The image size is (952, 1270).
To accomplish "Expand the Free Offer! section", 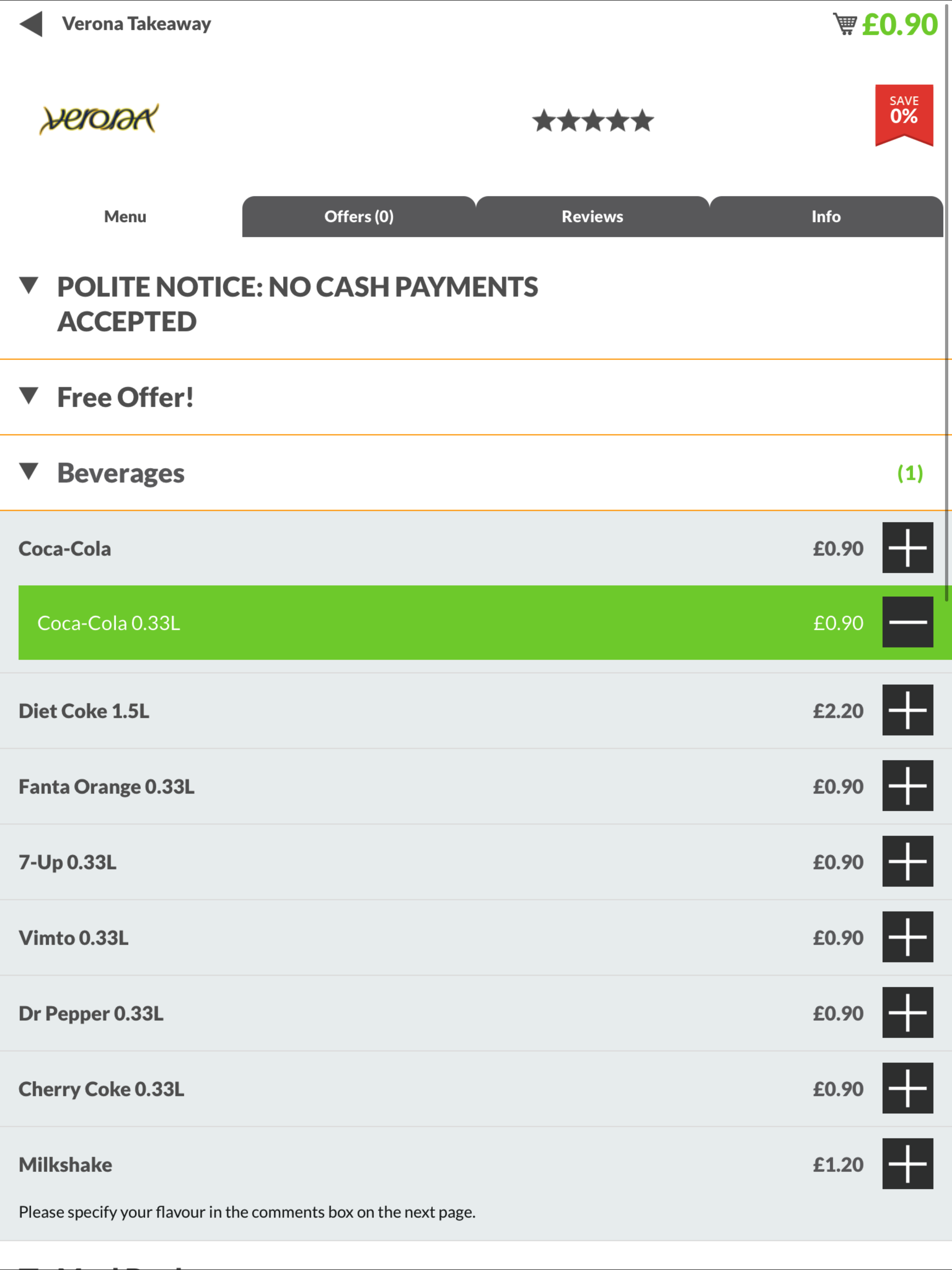I will click(x=29, y=396).
